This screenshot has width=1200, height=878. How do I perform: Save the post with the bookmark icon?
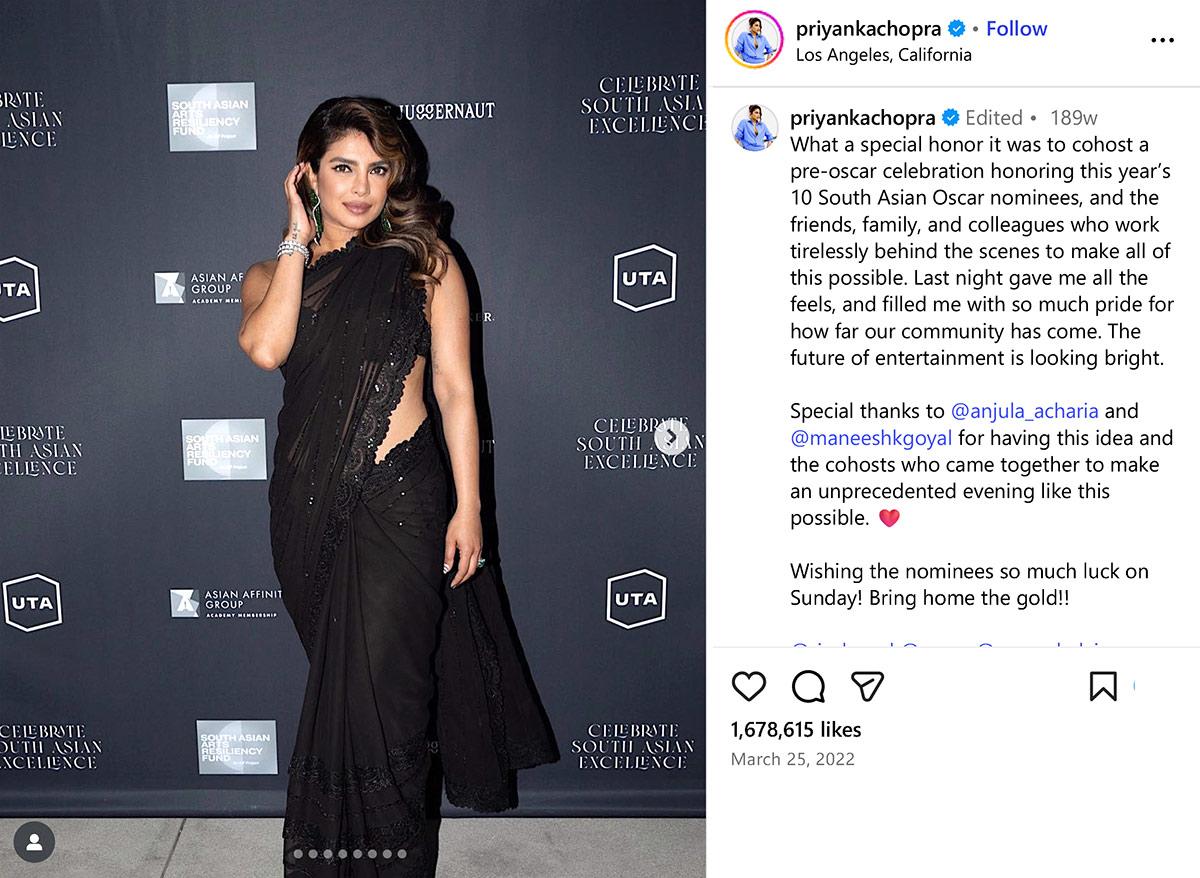click(x=1103, y=686)
